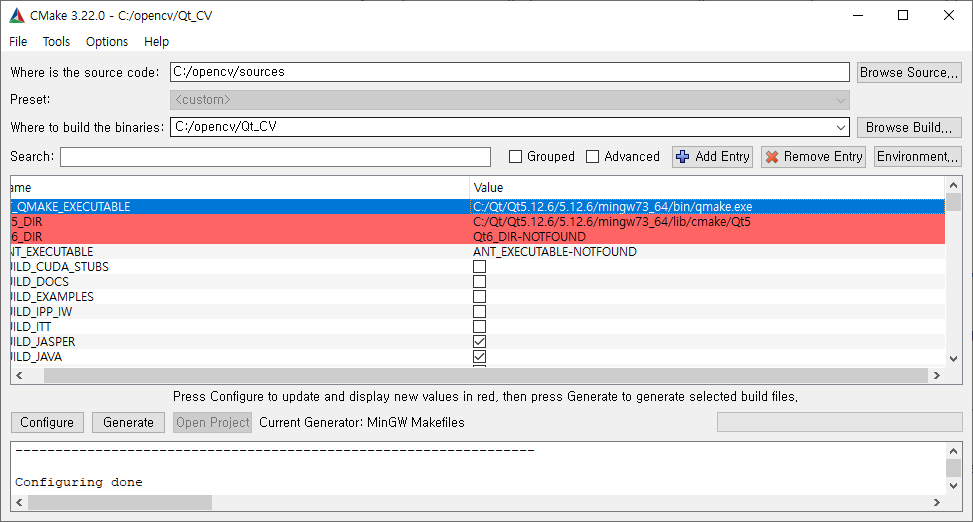Click the source code path field
Screen dimensions: 973x522
[x=509, y=72]
